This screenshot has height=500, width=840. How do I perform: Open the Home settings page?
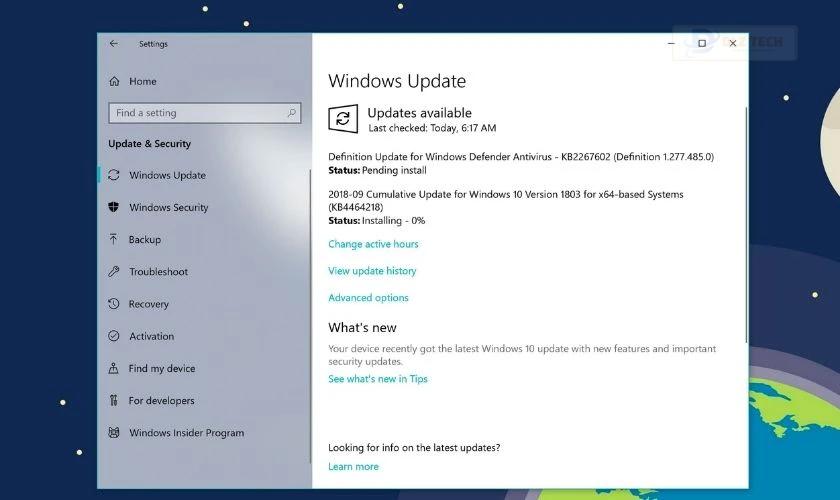pos(142,81)
